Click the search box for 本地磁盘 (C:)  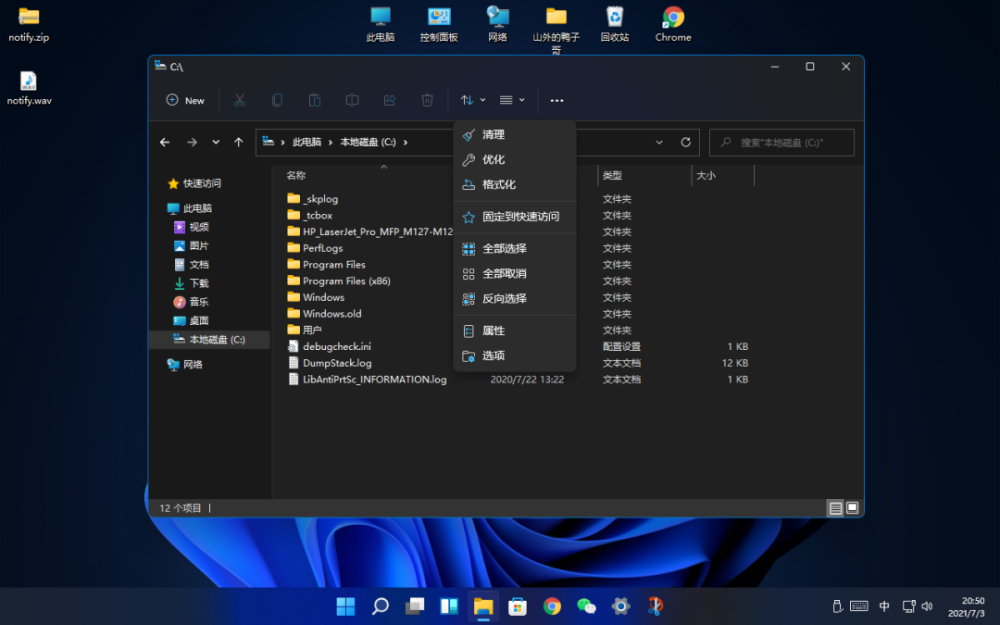[x=782, y=142]
